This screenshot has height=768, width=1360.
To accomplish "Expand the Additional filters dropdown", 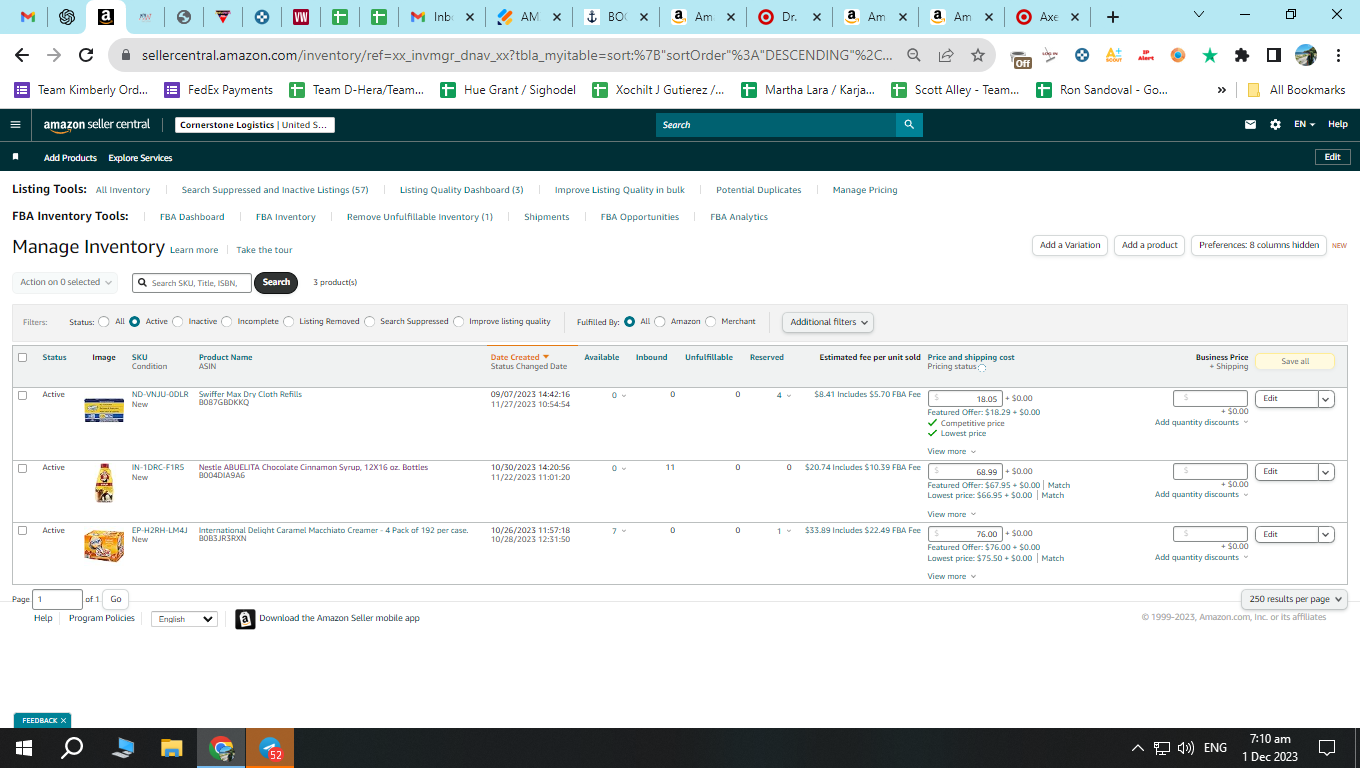I will click(827, 322).
